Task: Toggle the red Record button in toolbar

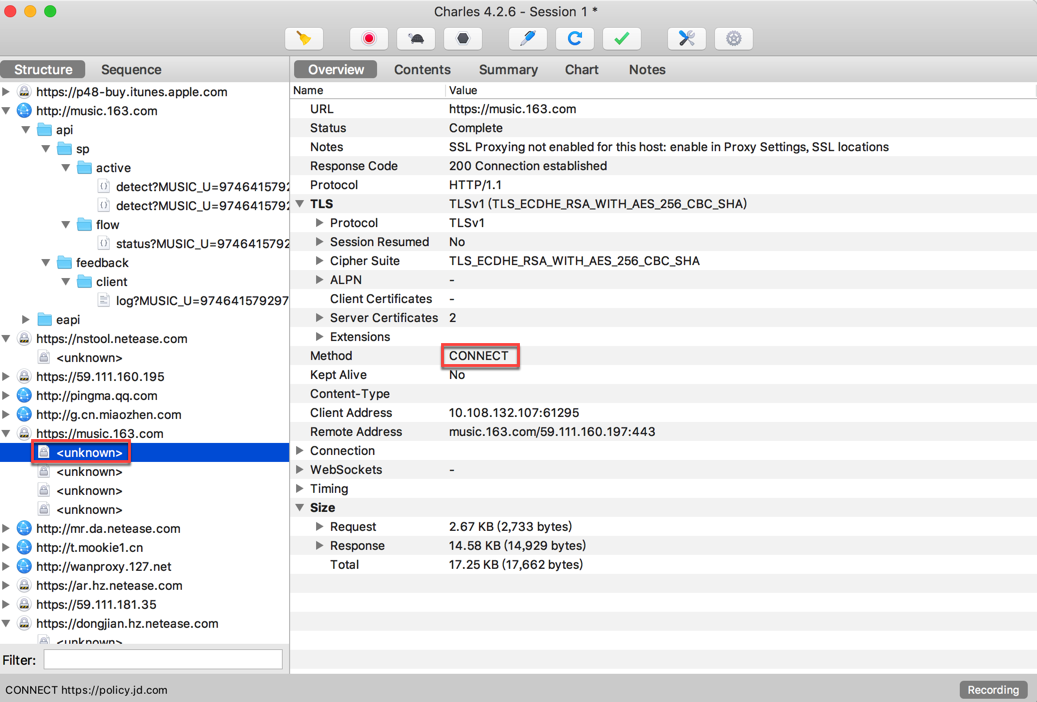Action: [368, 38]
